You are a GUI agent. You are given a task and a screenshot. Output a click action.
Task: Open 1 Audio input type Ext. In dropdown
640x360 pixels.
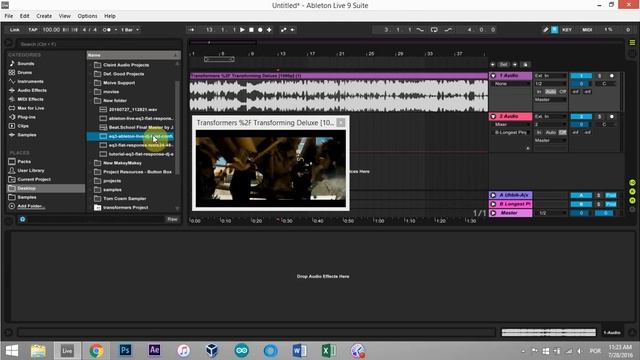(x=550, y=76)
